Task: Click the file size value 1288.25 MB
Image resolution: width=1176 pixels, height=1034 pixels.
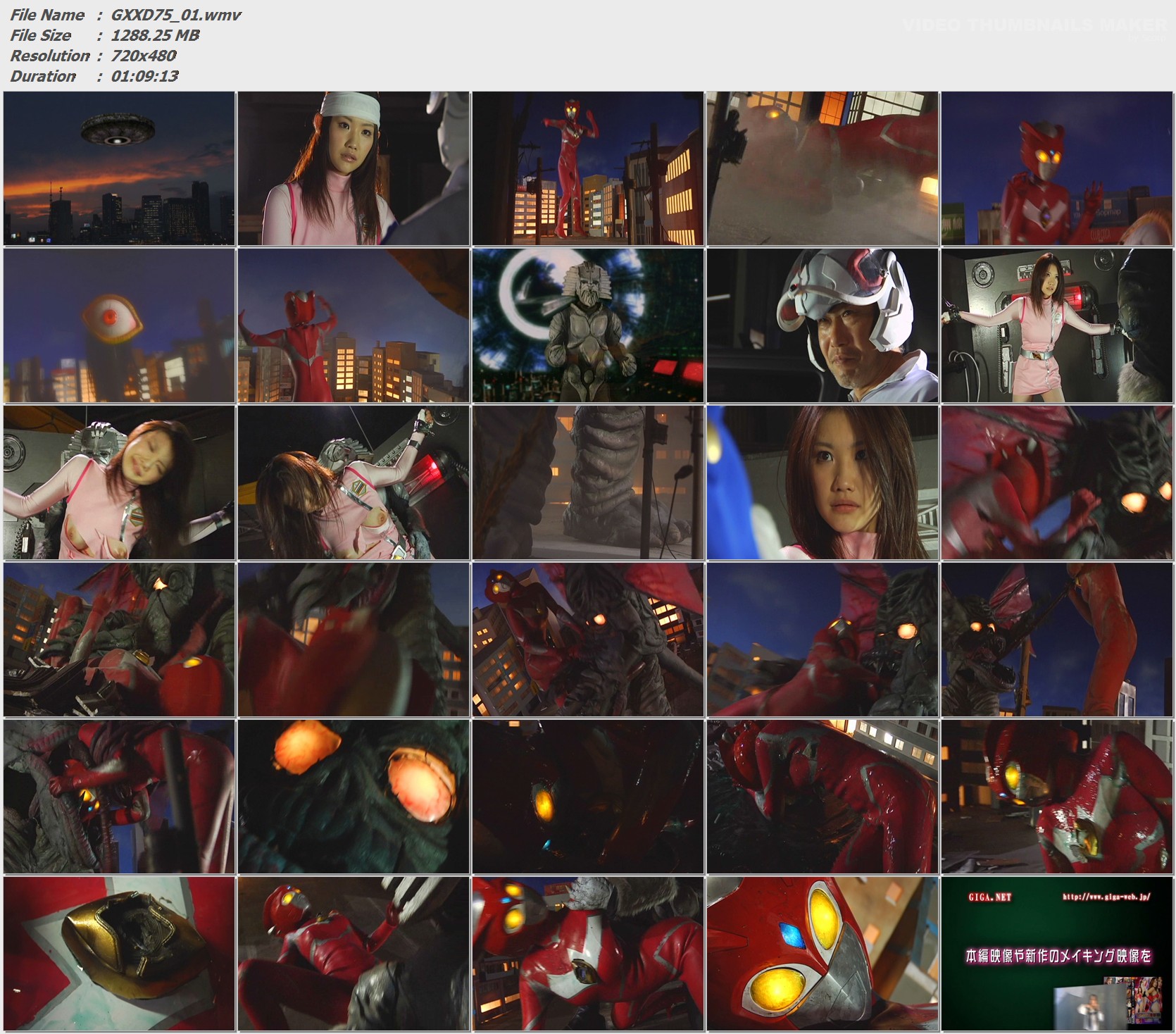Action: click(155, 35)
